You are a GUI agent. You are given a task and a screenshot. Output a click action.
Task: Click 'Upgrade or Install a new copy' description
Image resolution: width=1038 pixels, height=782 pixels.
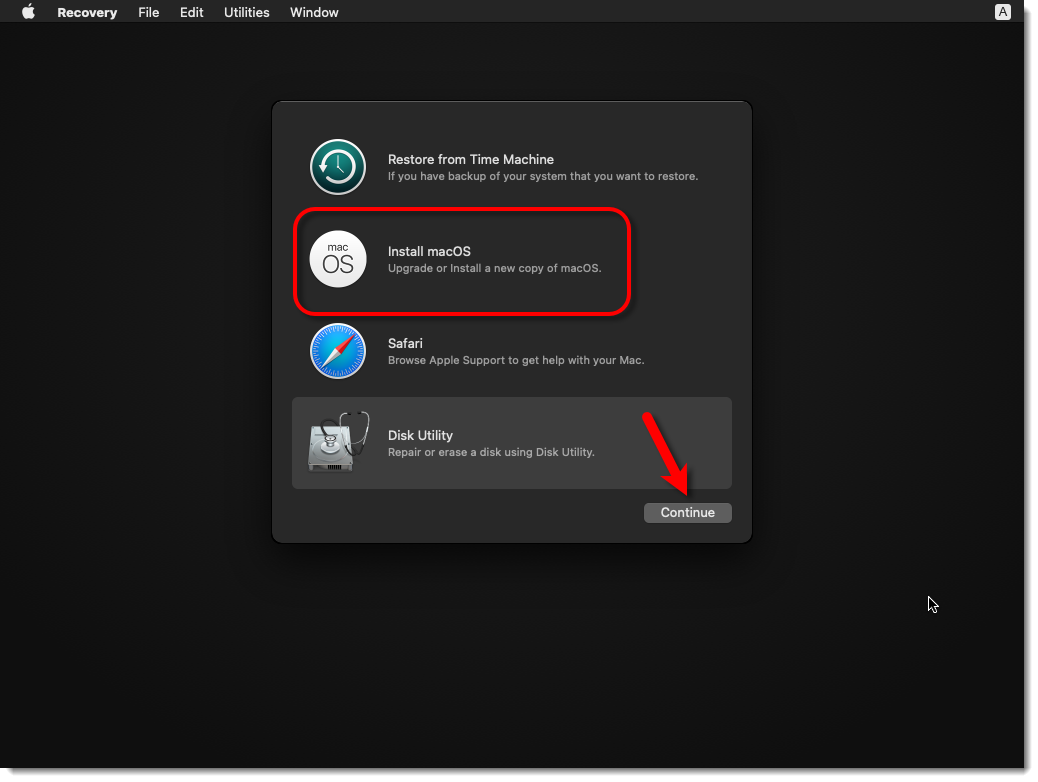point(495,268)
